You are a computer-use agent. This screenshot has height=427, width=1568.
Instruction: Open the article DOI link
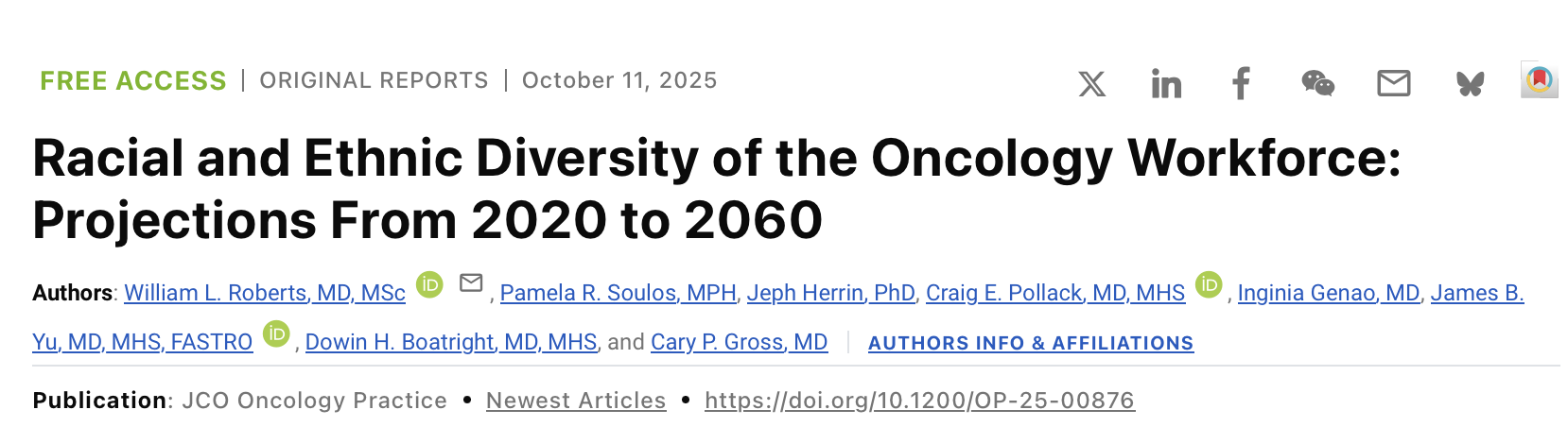[x=919, y=401]
